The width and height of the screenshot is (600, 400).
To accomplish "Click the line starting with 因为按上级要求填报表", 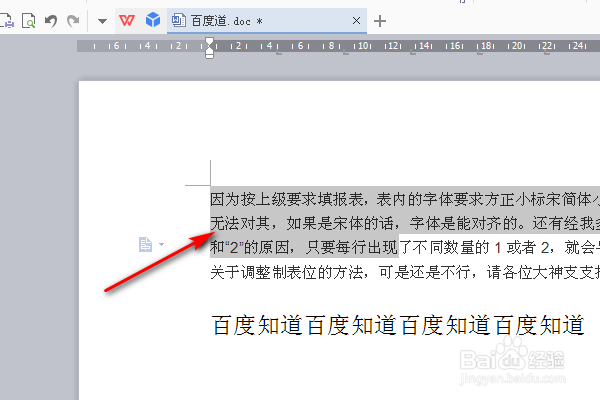I will [x=405, y=199].
